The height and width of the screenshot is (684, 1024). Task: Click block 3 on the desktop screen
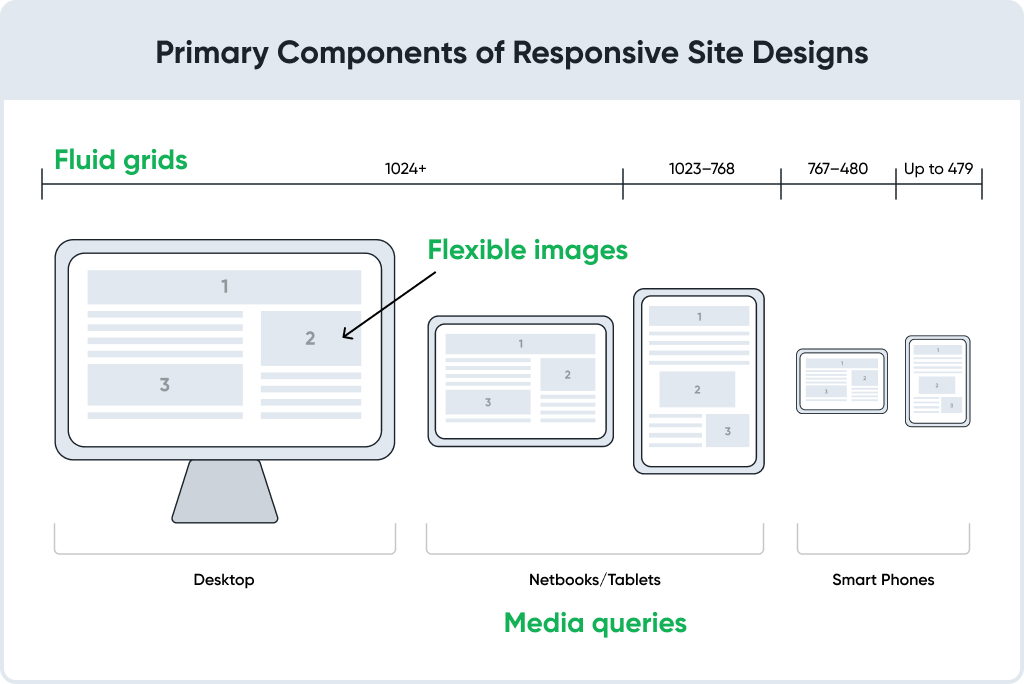(165, 385)
